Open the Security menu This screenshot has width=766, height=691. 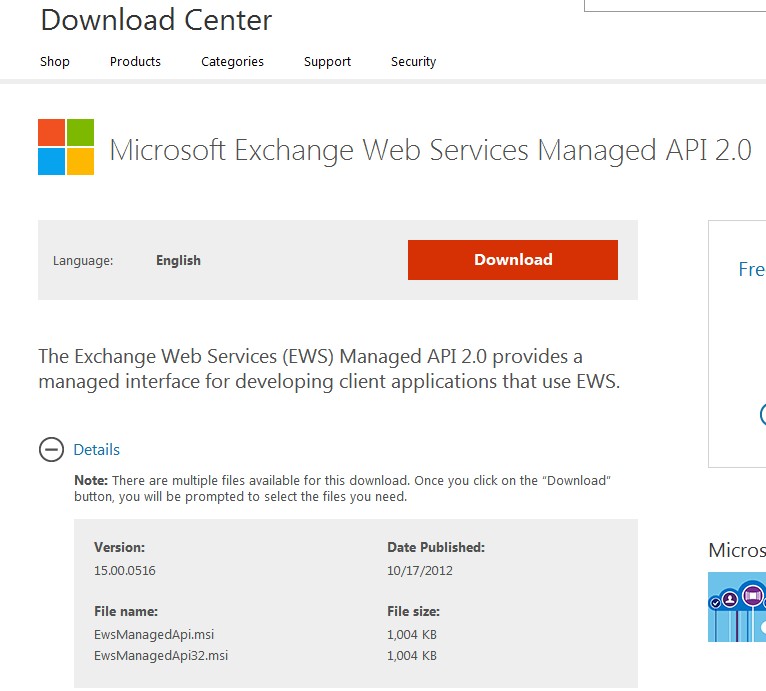point(413,62)
